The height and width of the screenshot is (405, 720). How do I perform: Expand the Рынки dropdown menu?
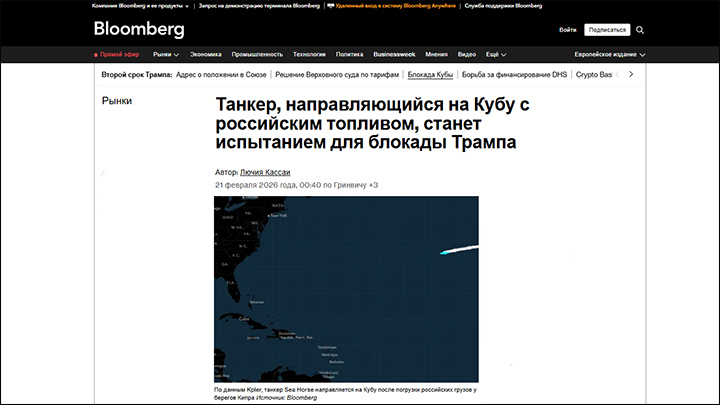pyautogui.click(x=166, y=55)
